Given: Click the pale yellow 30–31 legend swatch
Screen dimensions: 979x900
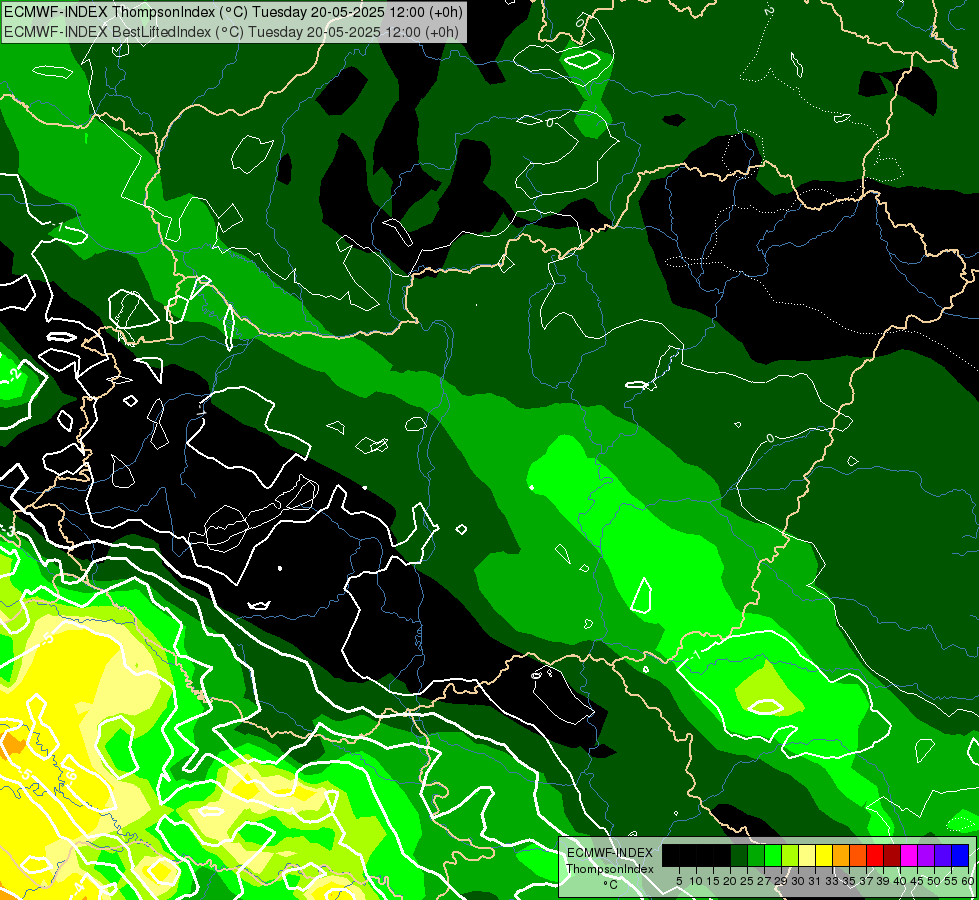Looking at the screenshot, I should pos(807,855).
